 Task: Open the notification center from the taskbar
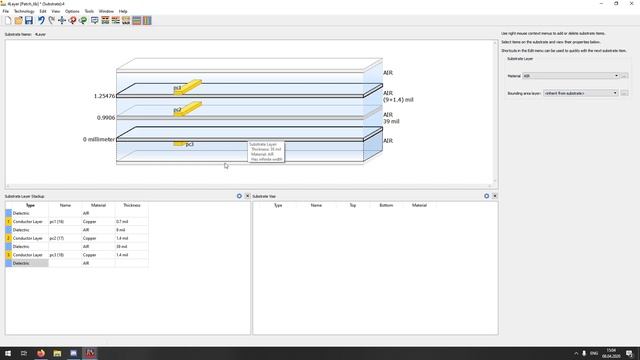coord(629,353)
